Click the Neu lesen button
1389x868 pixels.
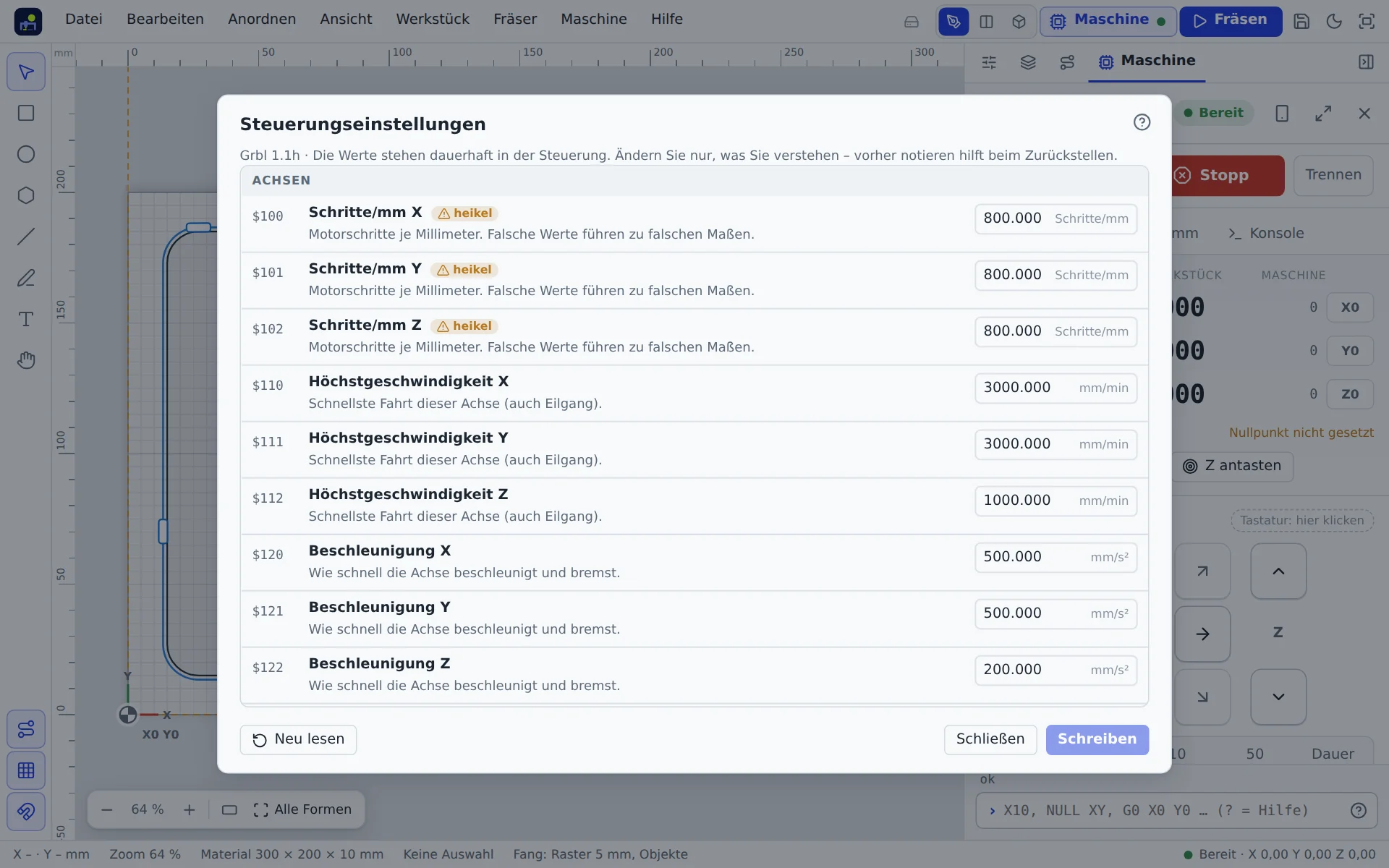[x=298, y=740]
